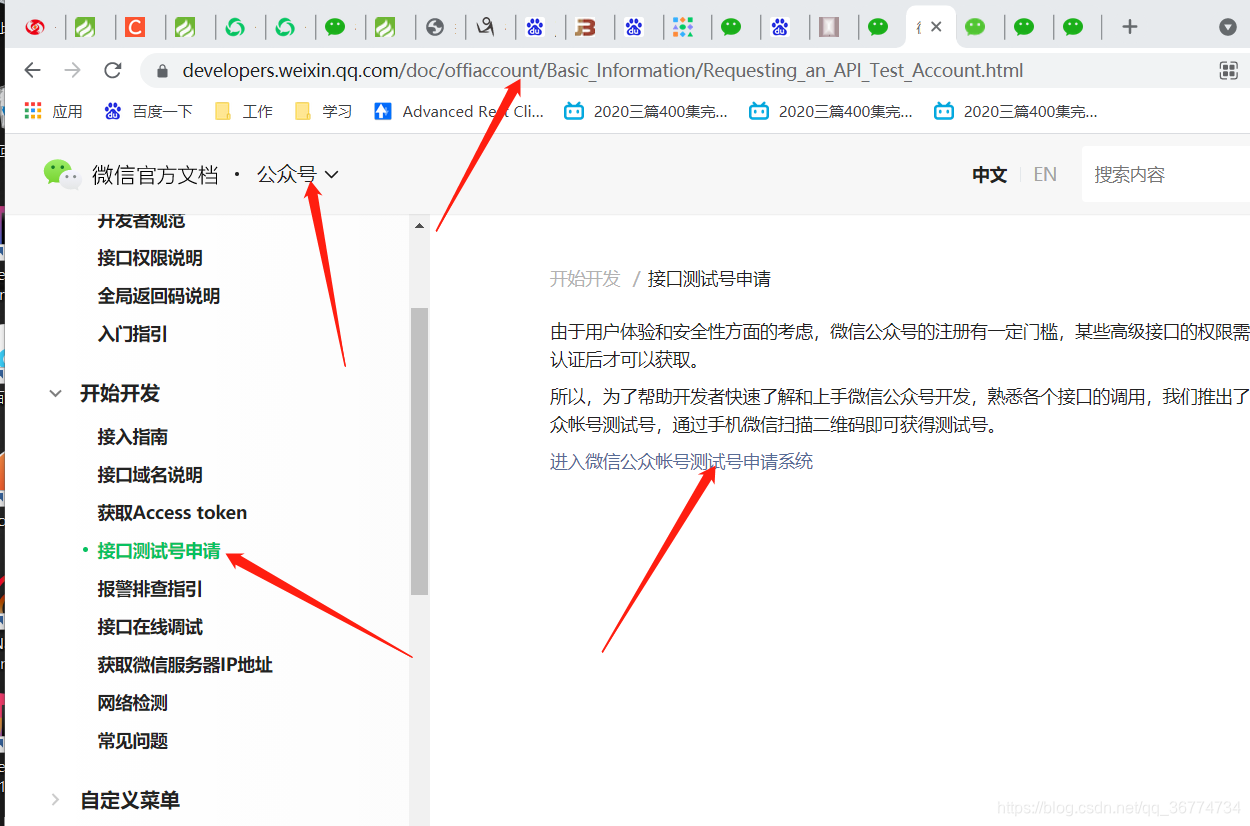Click the 接口测试号申请 breadcrumb text

click(x=709, y=279)
